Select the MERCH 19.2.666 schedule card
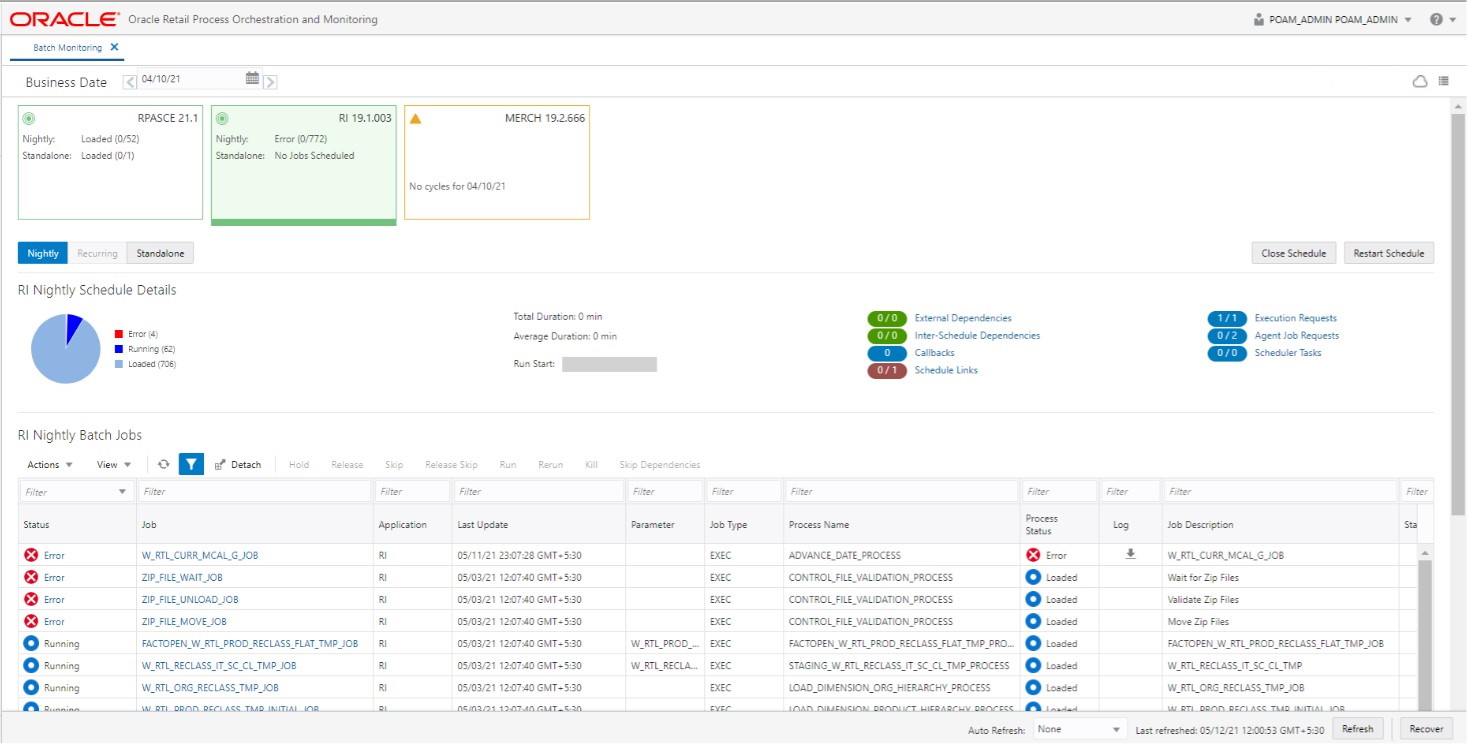The image size is (1468, 747). coord(497,162)
